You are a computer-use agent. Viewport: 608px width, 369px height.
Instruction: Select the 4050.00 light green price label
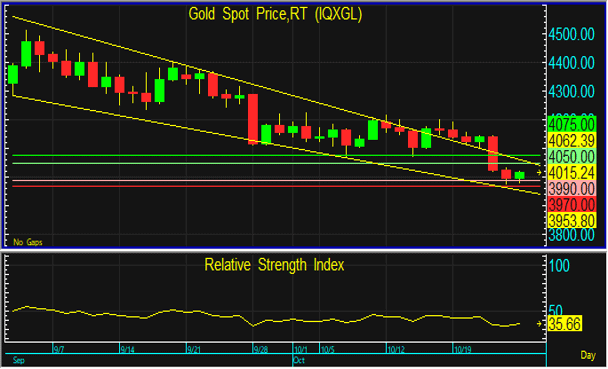point(572,157)
